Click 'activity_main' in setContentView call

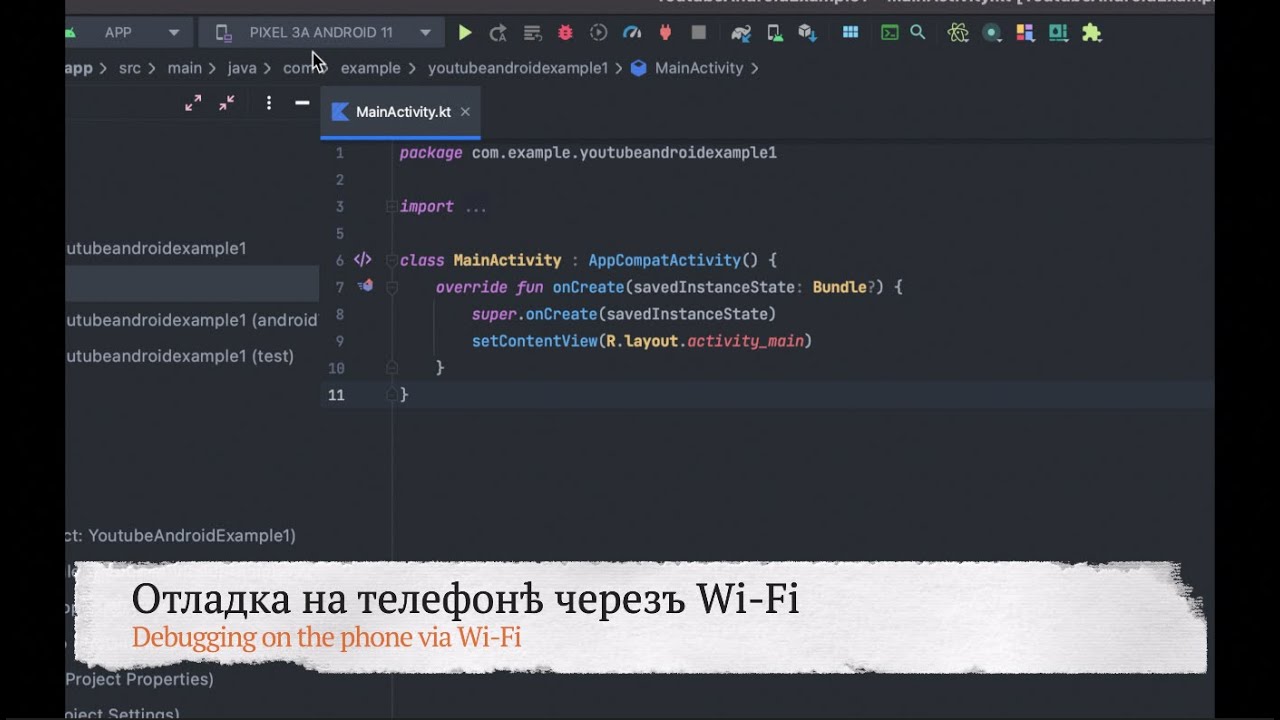point(746,341)
